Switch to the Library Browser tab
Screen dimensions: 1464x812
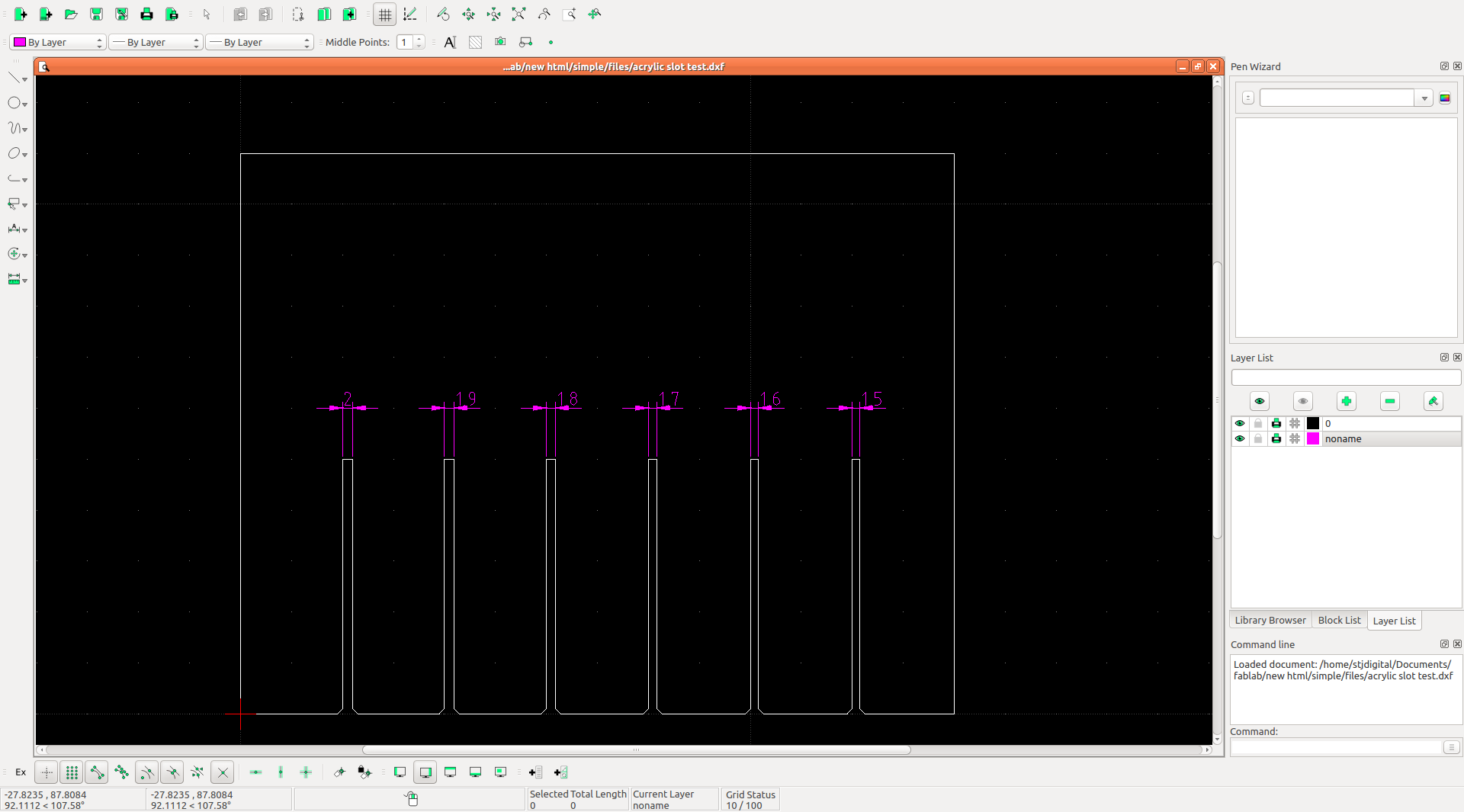pos(1270,620)
